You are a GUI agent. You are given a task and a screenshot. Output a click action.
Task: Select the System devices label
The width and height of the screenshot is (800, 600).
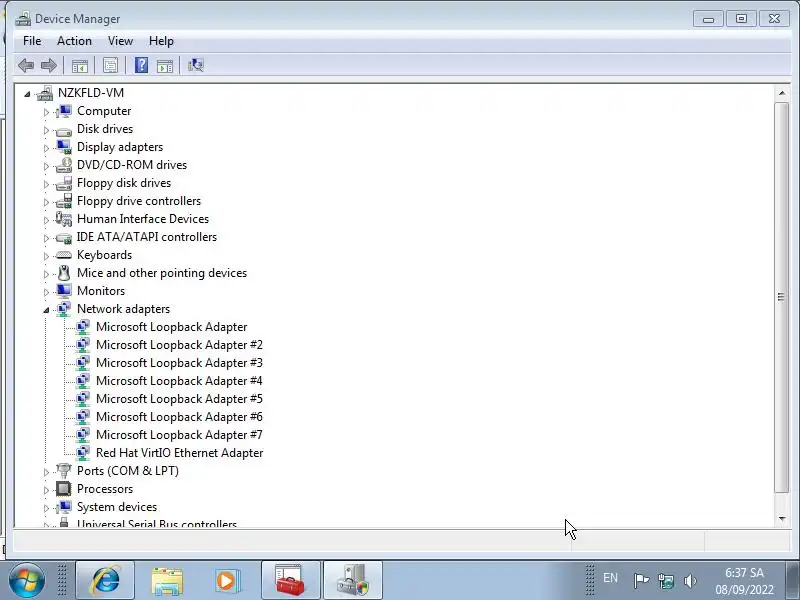[117, 507]
